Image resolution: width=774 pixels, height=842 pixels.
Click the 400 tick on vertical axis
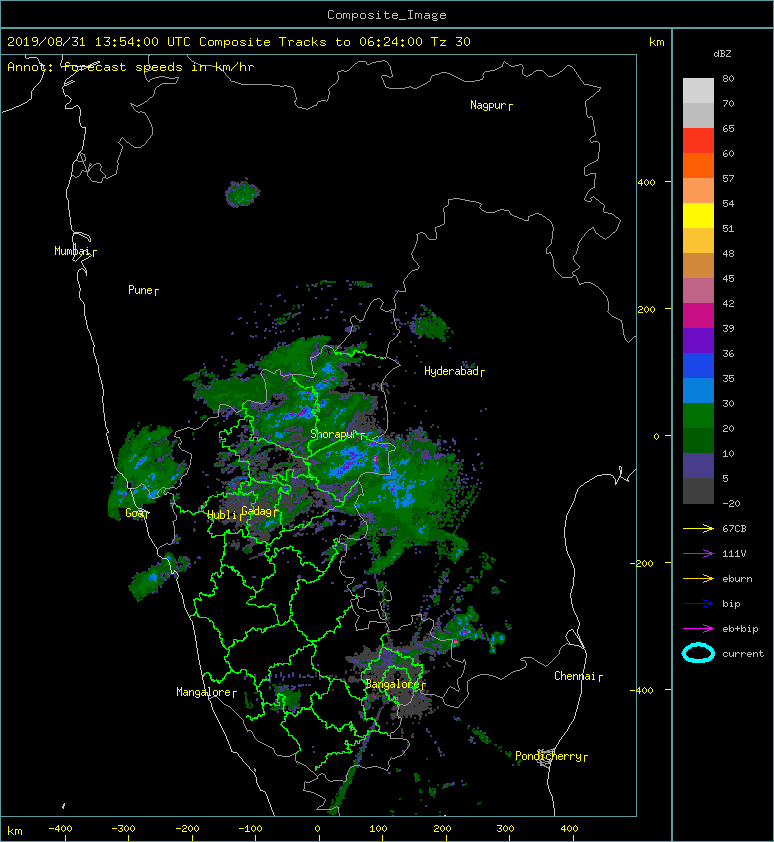[x=646, y=183]
